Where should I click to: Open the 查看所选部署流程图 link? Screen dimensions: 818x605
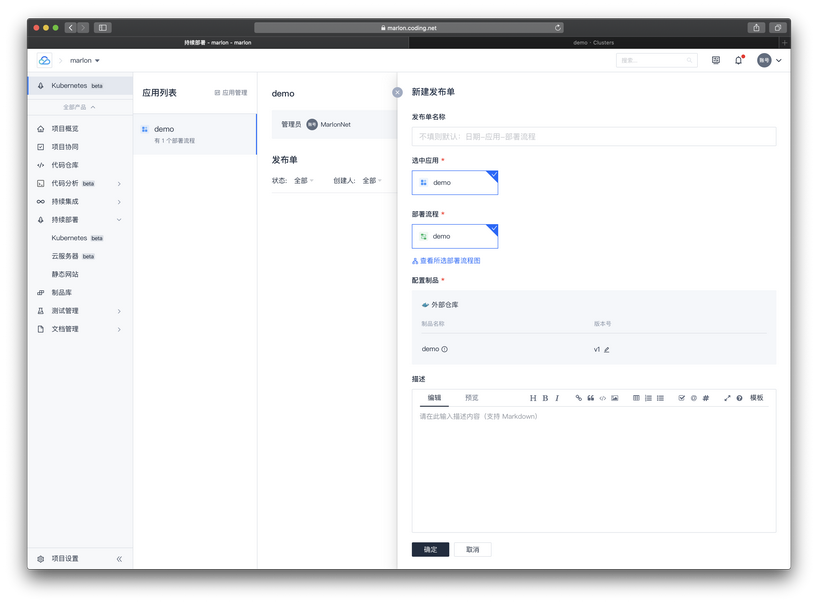pos(449,261)
